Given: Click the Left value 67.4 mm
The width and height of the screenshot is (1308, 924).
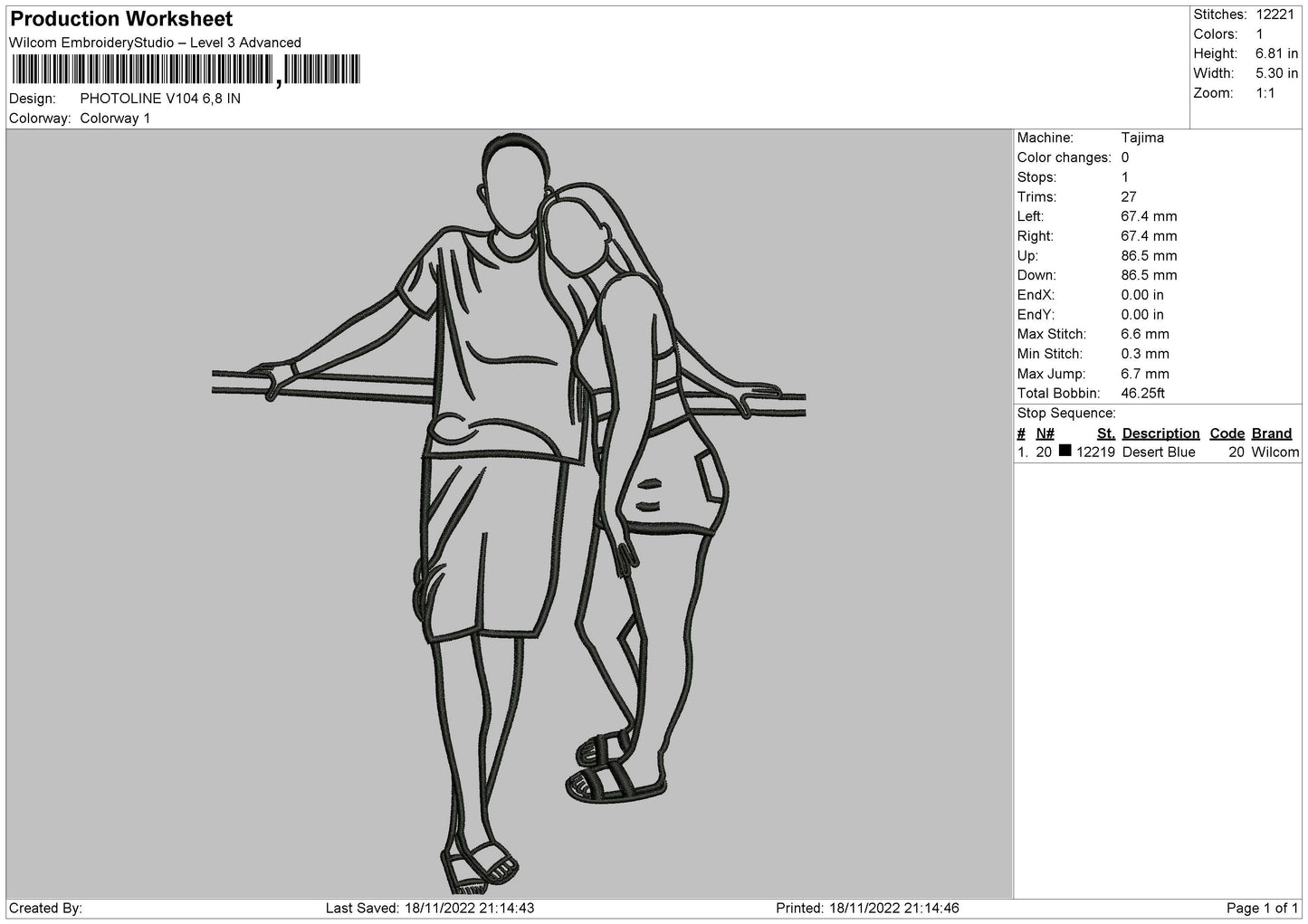Looking at the screenshot, I should click(1149, 216).
